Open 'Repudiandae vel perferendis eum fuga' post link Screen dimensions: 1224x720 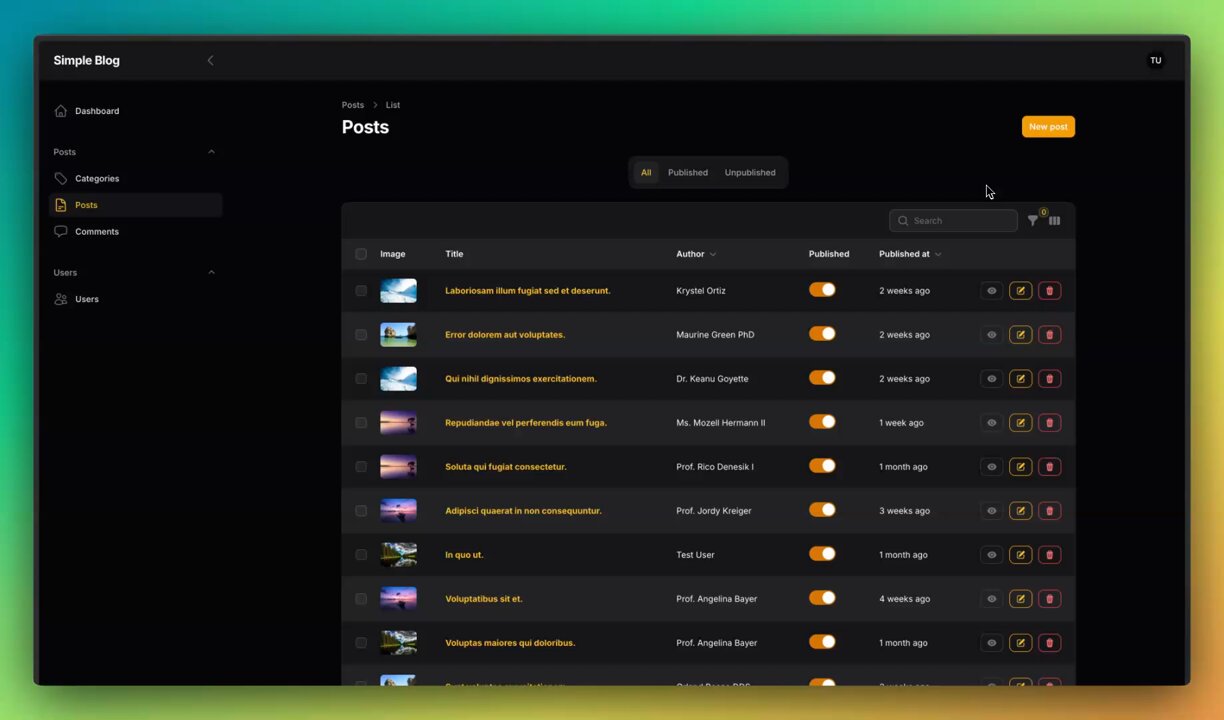[525, 423]
